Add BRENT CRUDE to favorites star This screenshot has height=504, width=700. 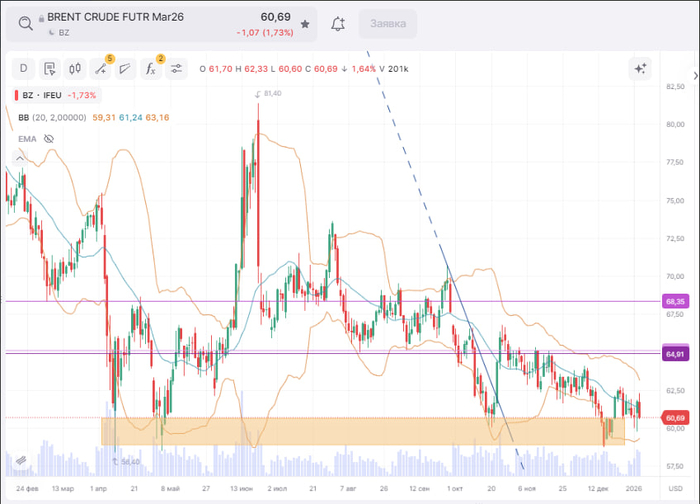[x=305, y=23]
